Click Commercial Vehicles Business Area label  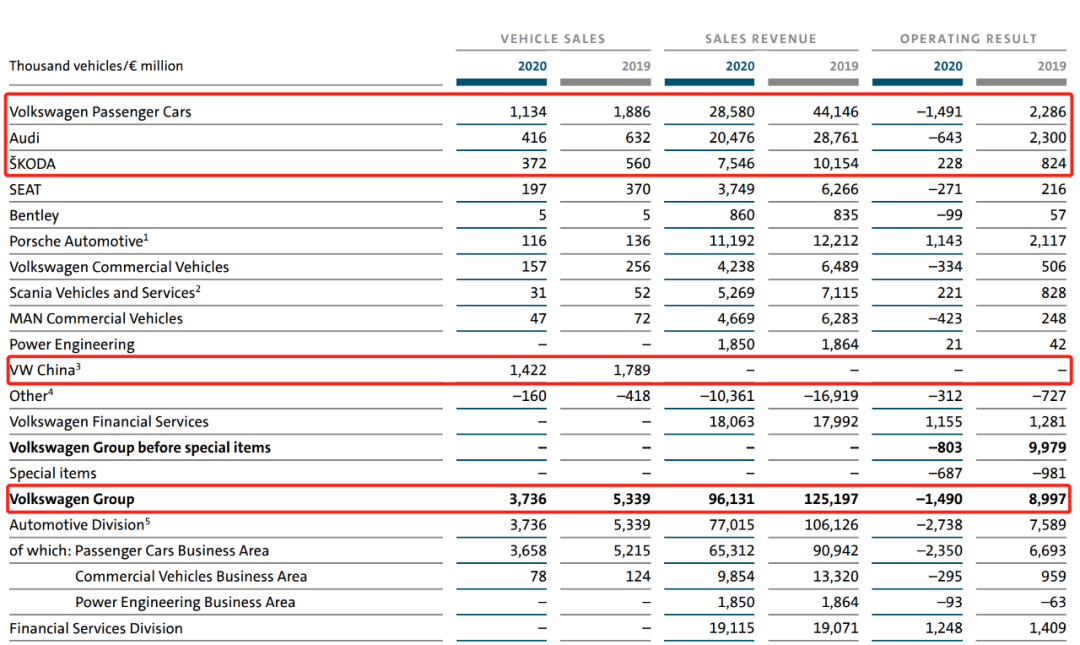[x=191, y=576]
